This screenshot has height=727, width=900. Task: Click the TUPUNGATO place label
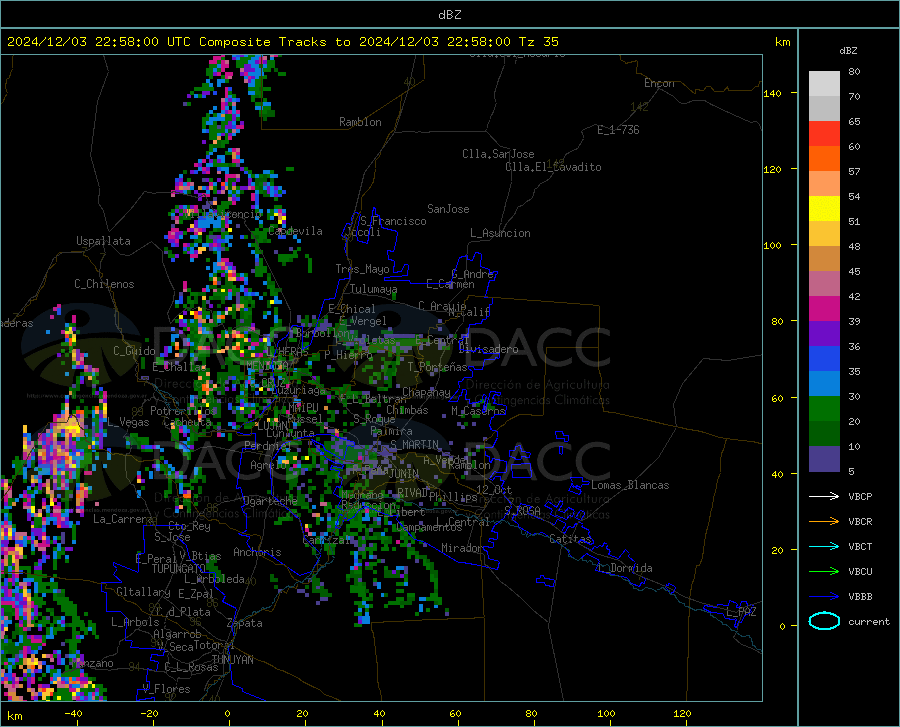pyautogui.click(x=179, y=569)
